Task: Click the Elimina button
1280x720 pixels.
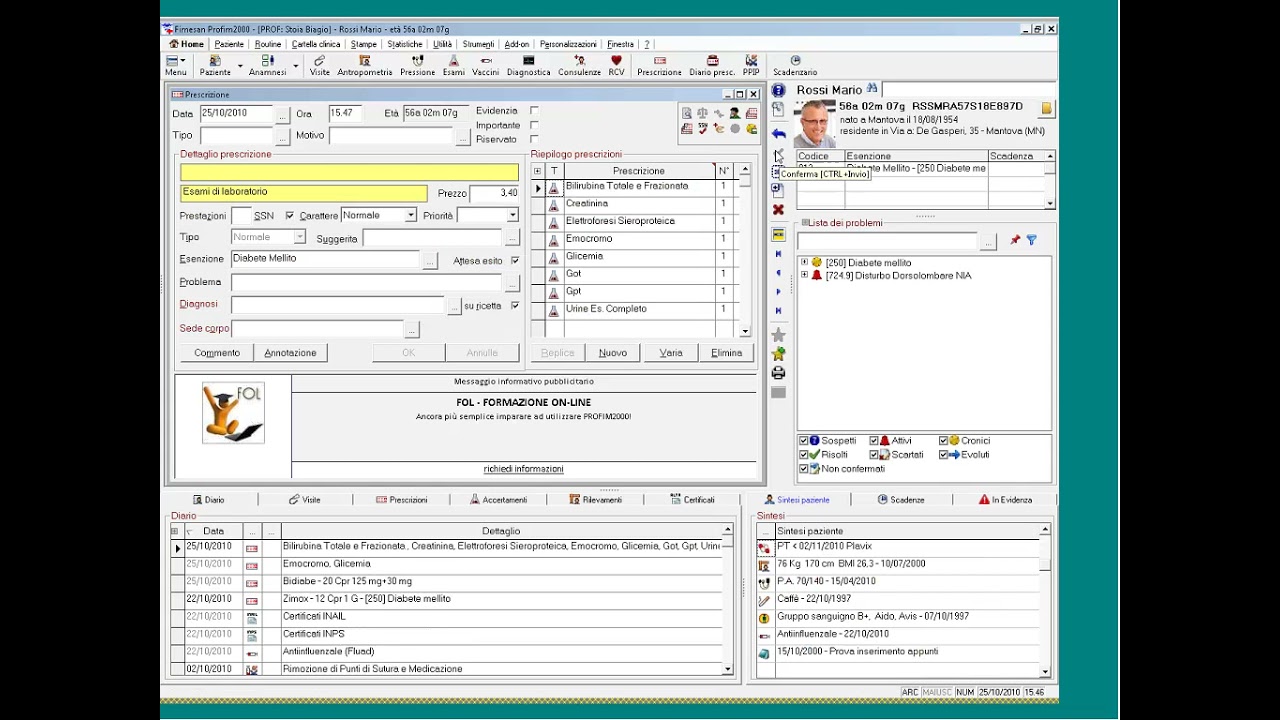Action: [726, 353]
